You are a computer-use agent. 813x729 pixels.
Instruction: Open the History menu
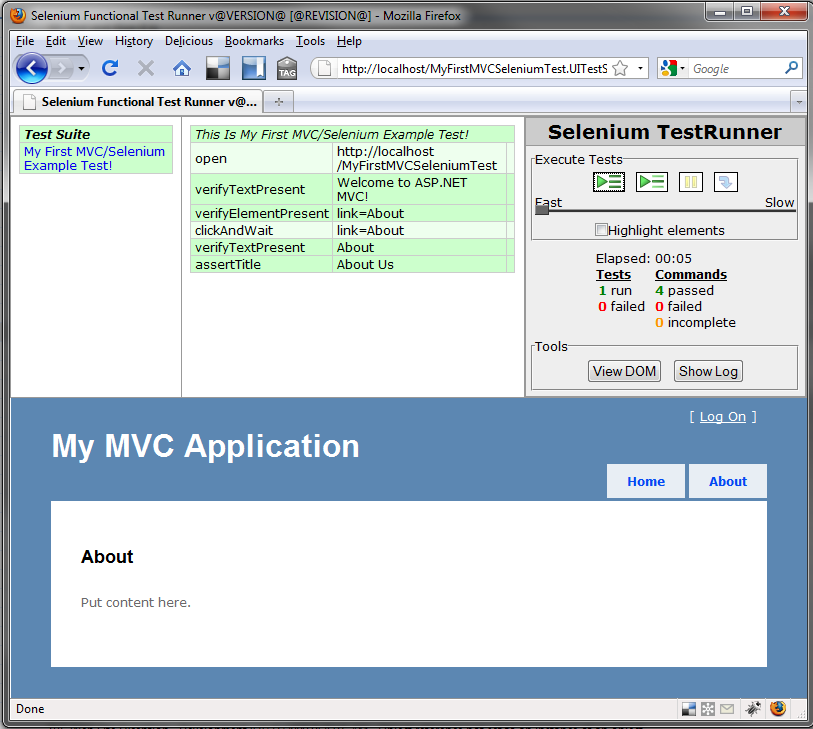[x=134, y=41]
